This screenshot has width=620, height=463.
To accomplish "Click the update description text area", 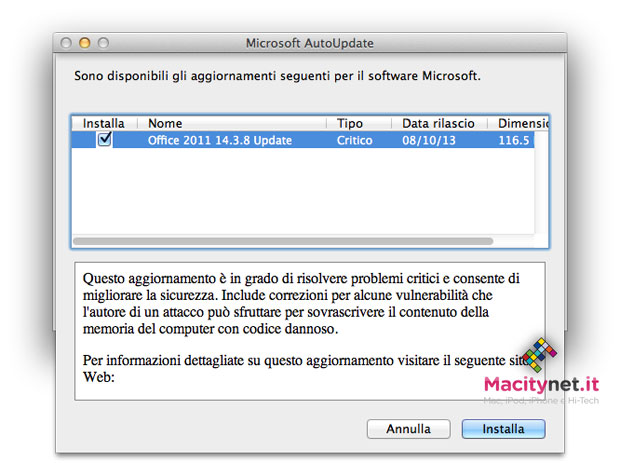I will [x=310, y=331].
